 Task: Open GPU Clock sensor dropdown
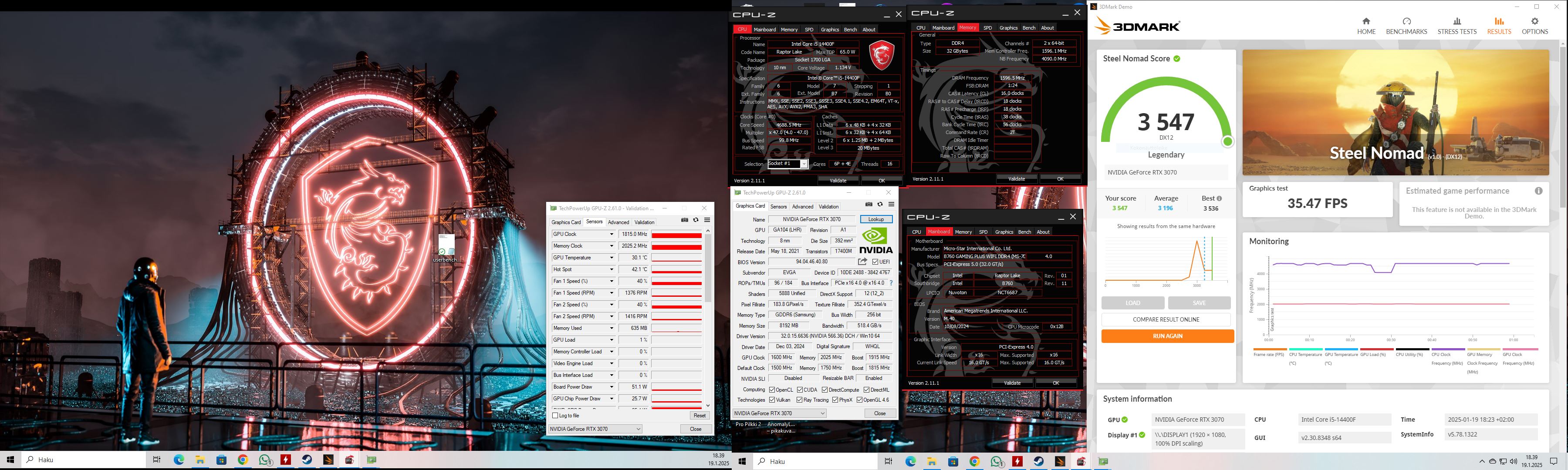612,234
